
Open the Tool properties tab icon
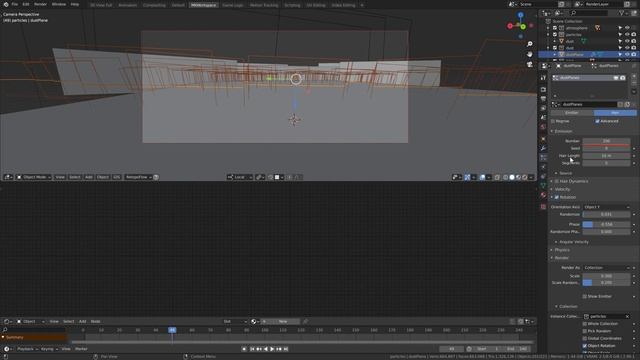click(x=543, y=78)
